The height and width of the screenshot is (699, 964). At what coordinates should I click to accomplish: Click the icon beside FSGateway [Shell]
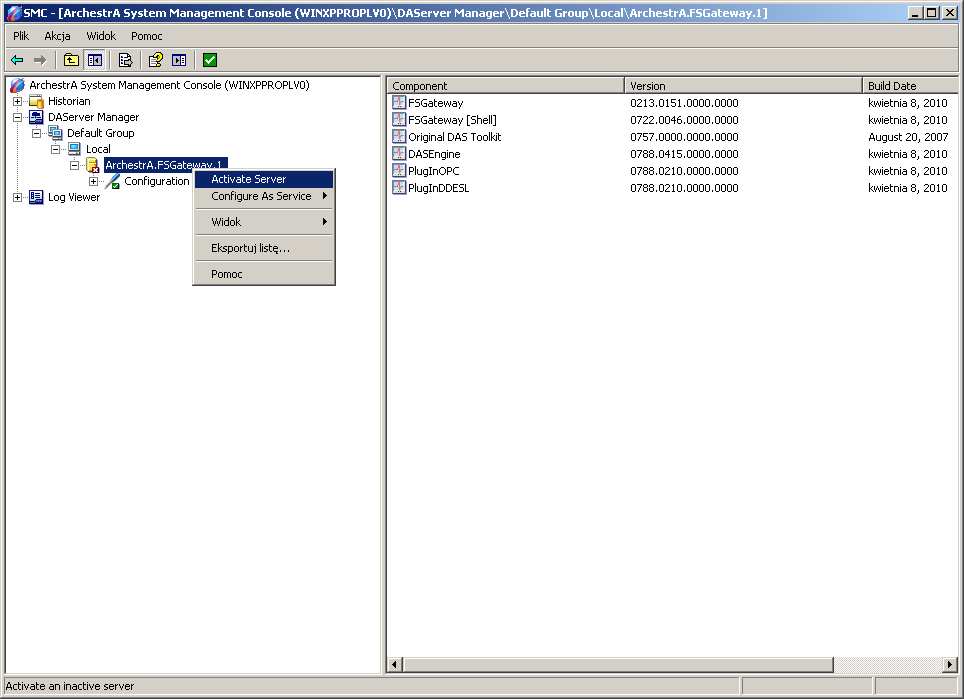point(399,120)
